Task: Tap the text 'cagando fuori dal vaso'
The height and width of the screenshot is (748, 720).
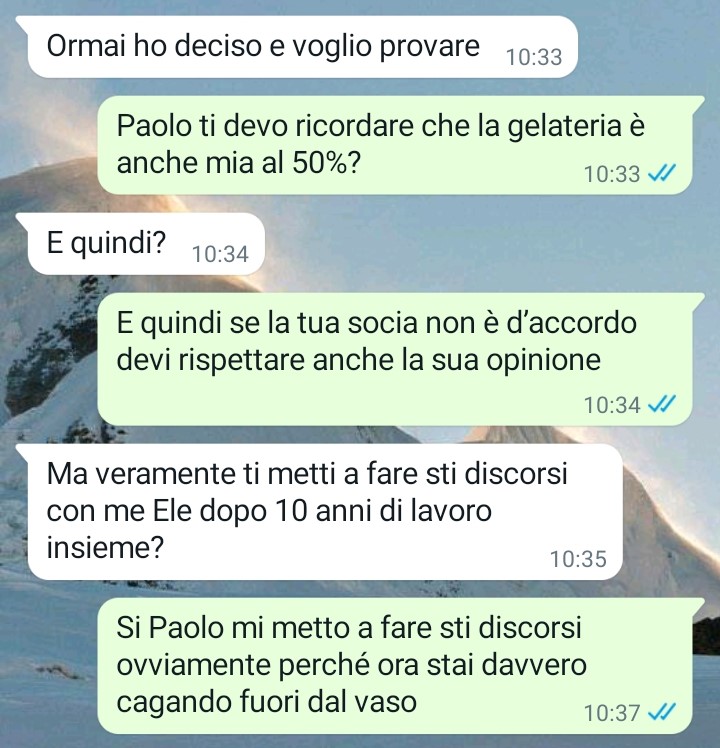Action: click(267, 702)
